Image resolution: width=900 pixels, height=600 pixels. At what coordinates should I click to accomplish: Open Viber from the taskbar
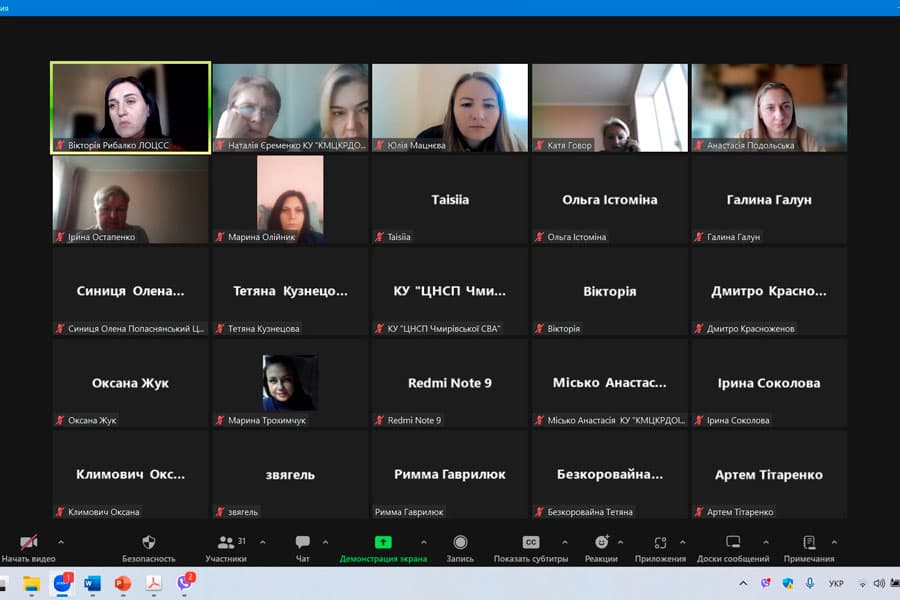tap(184, 584)
